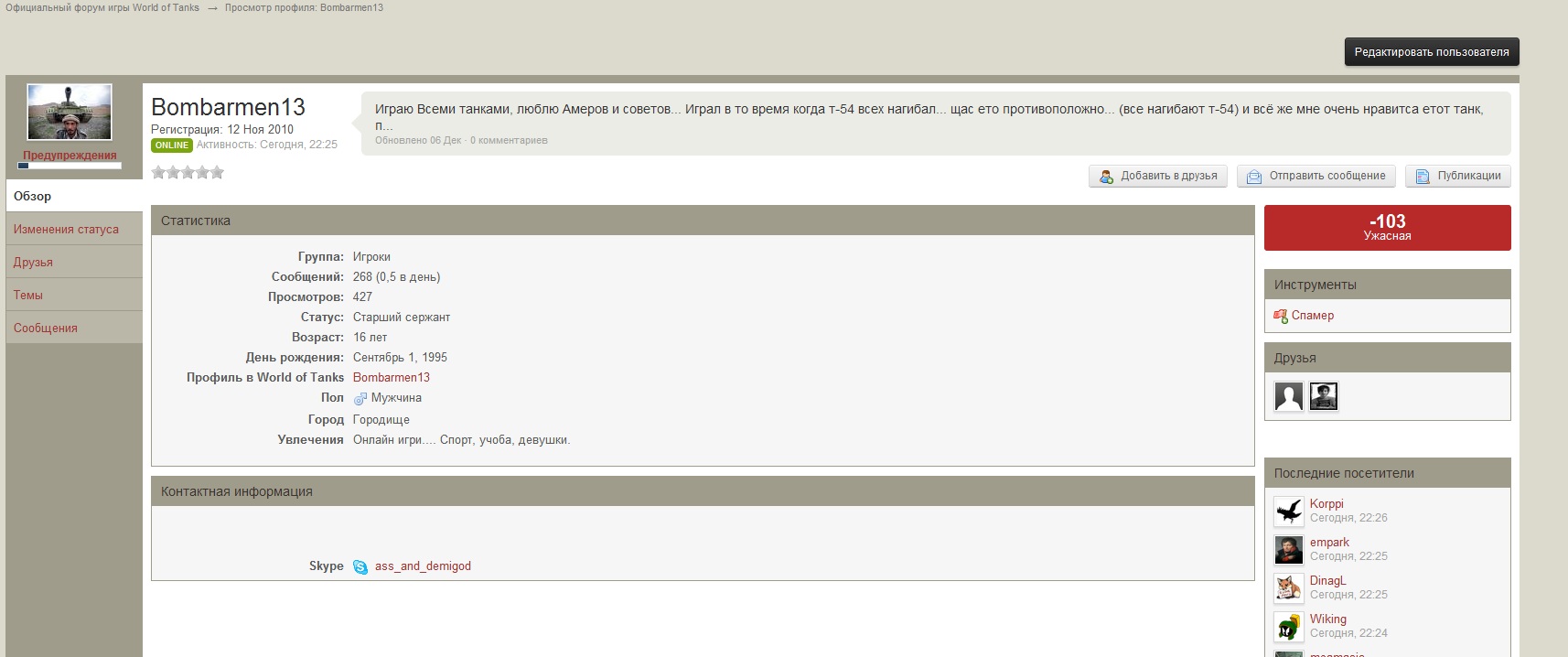The width and height of the screenshot is (1568, 657).
Task: Click the Просмотр профиля: Bombarmen13 breadcrumb
Action: coord(305,7)
